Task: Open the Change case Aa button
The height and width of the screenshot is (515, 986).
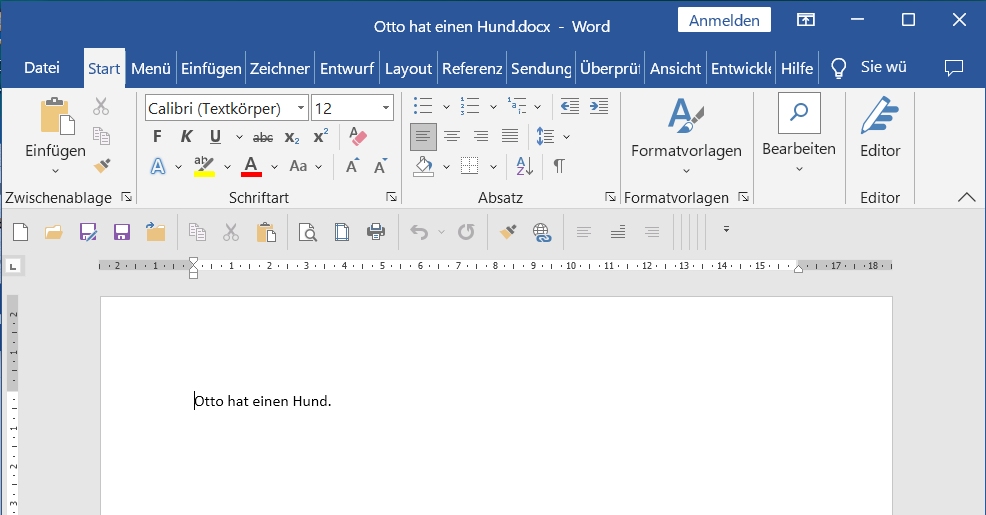Action: [x=305, y=166]
